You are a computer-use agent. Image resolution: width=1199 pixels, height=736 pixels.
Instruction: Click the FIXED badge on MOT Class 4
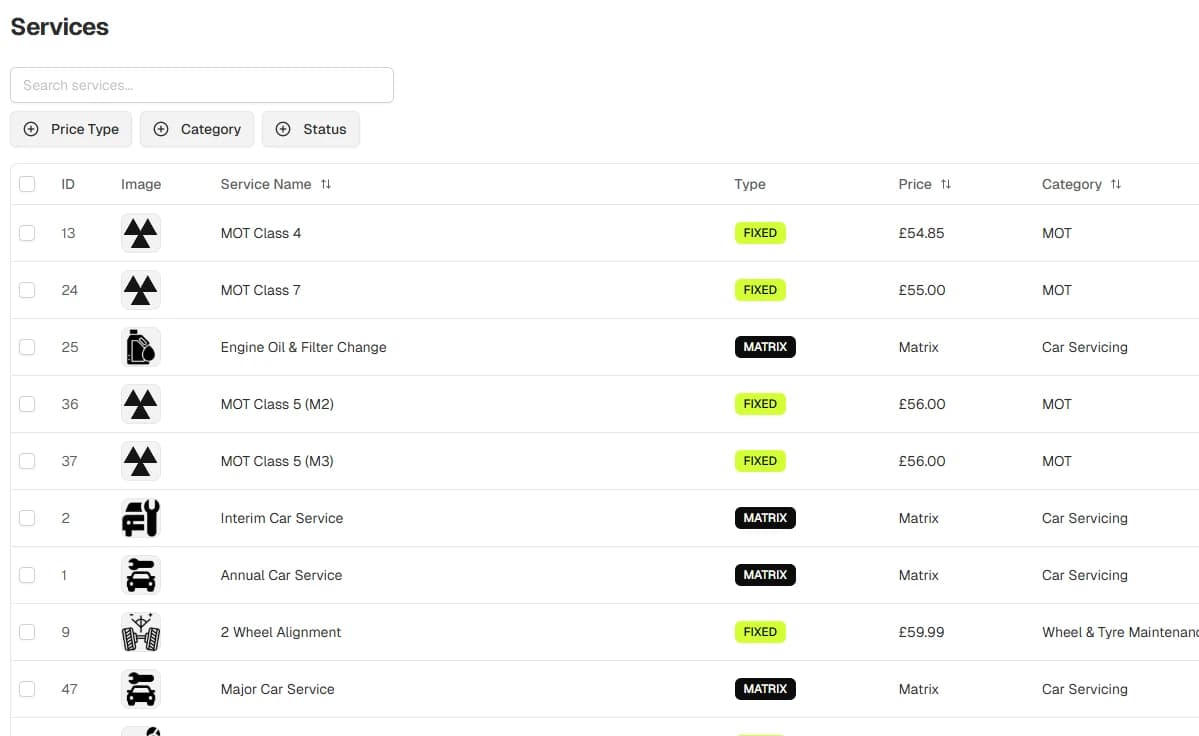(760, 232)
